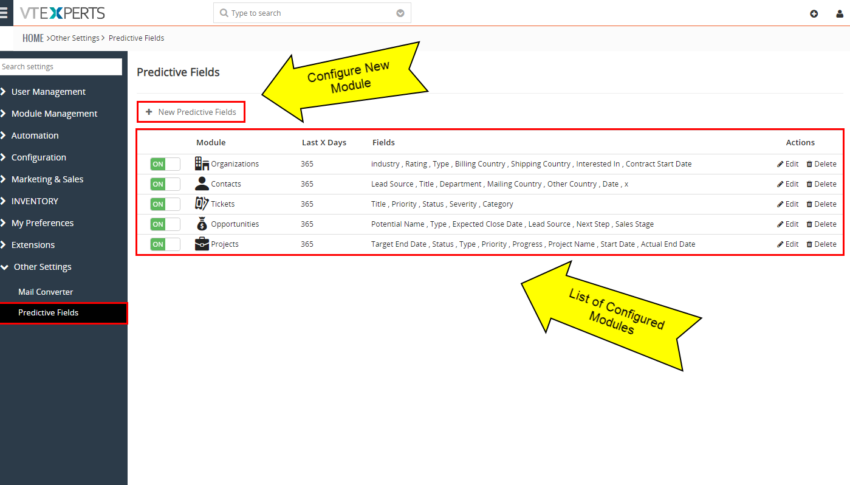Delete the Contacts configuration
Viewport: 850px width, 485px height.
[x=821, y=184]
